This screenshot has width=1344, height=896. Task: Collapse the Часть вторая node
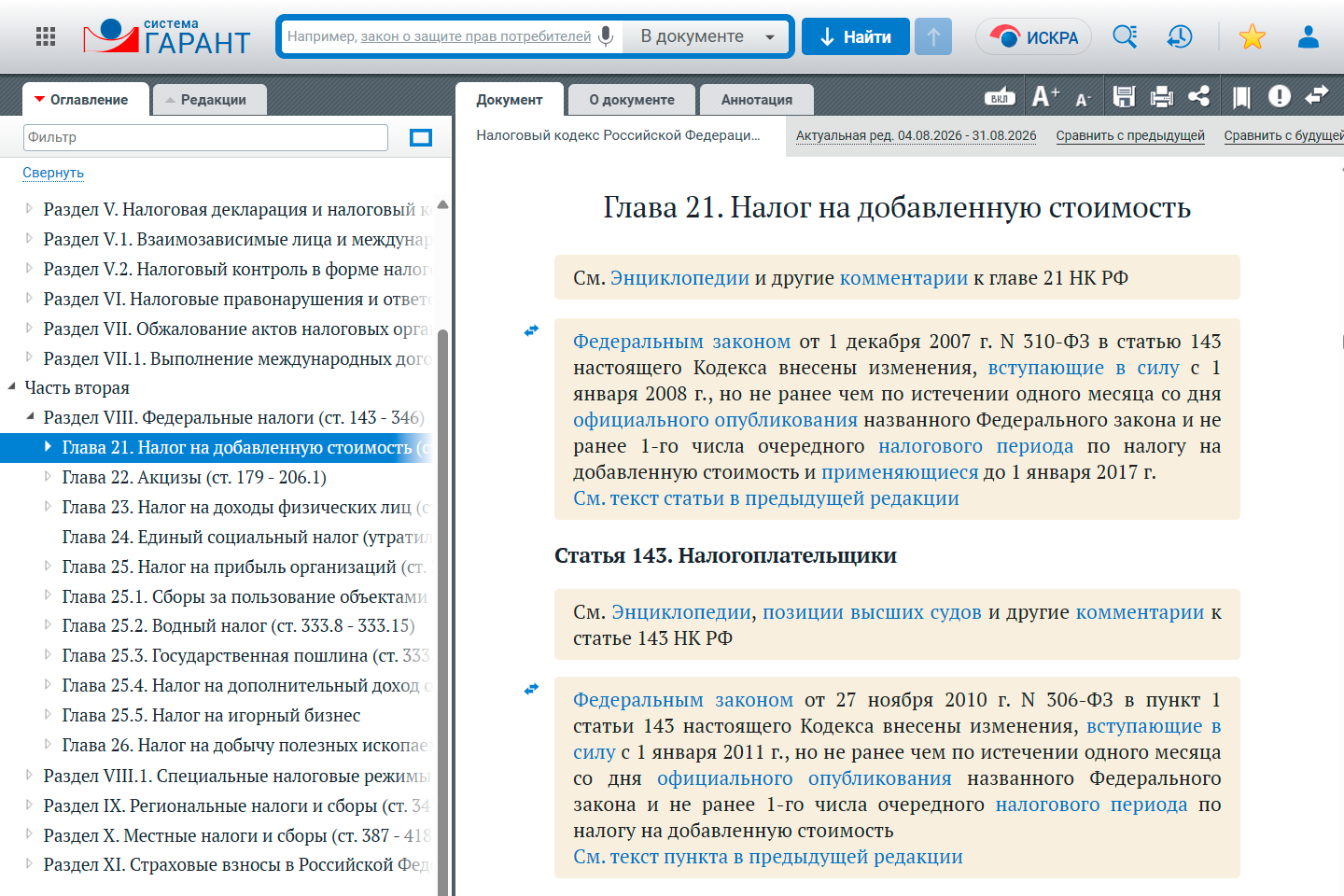11,387
